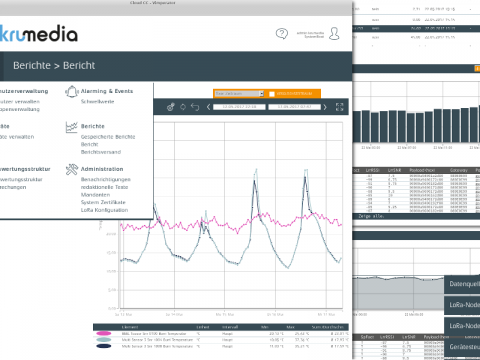Go to previous time range arrow
Viewport: 480px width, 360px height.
pyautogui.click(x=208, y=107)
